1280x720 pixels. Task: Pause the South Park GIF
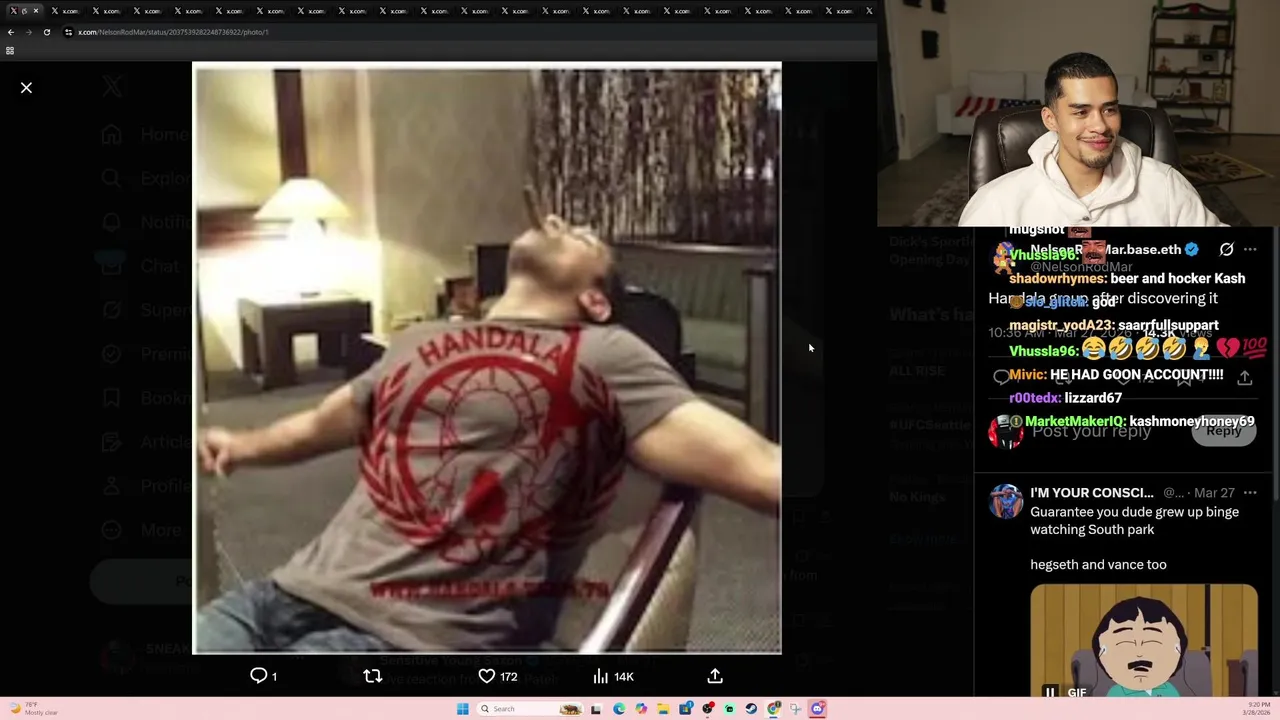click(1050, 692)
